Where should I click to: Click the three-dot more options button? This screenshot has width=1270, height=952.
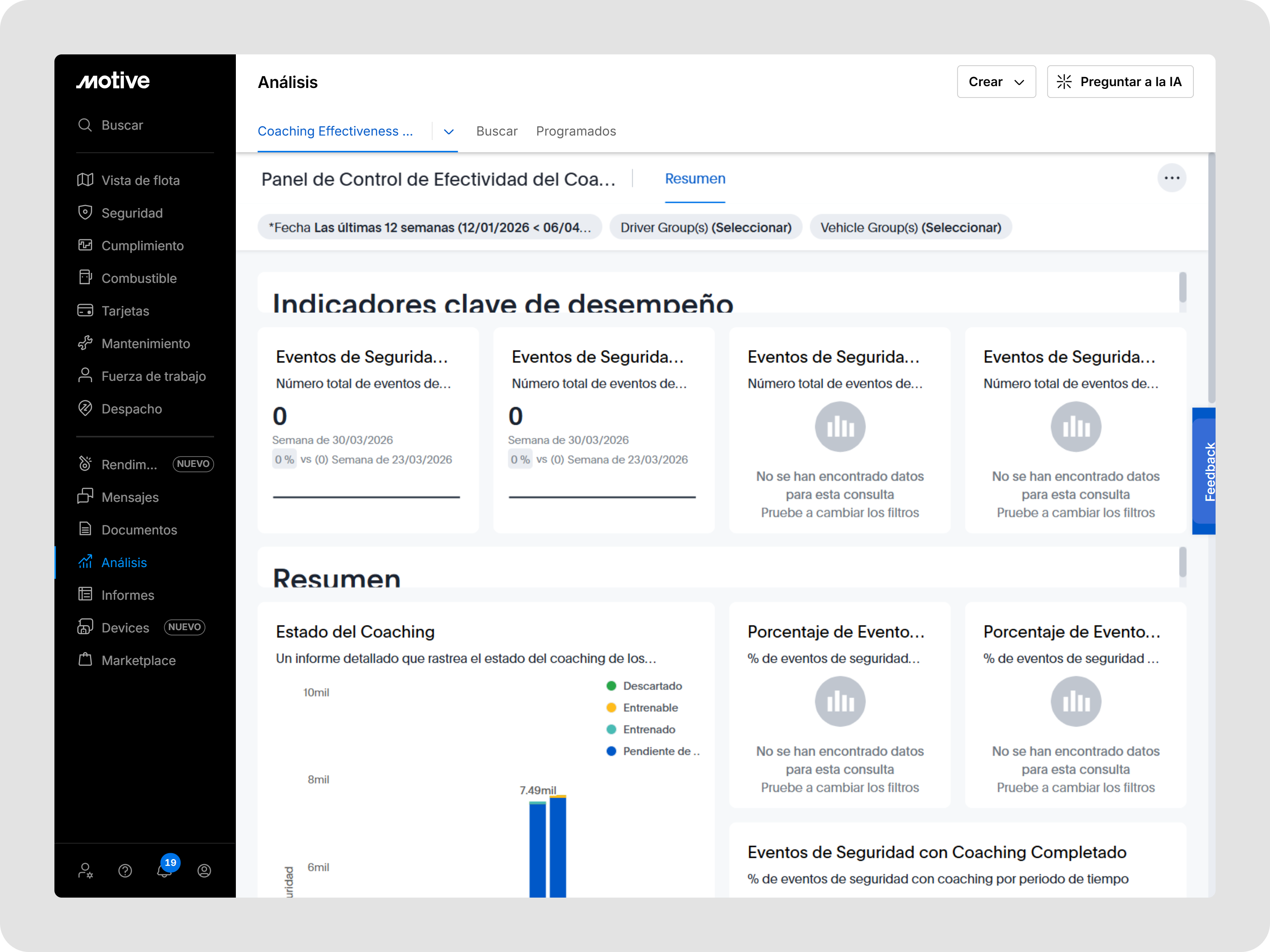coord(1171,178)
